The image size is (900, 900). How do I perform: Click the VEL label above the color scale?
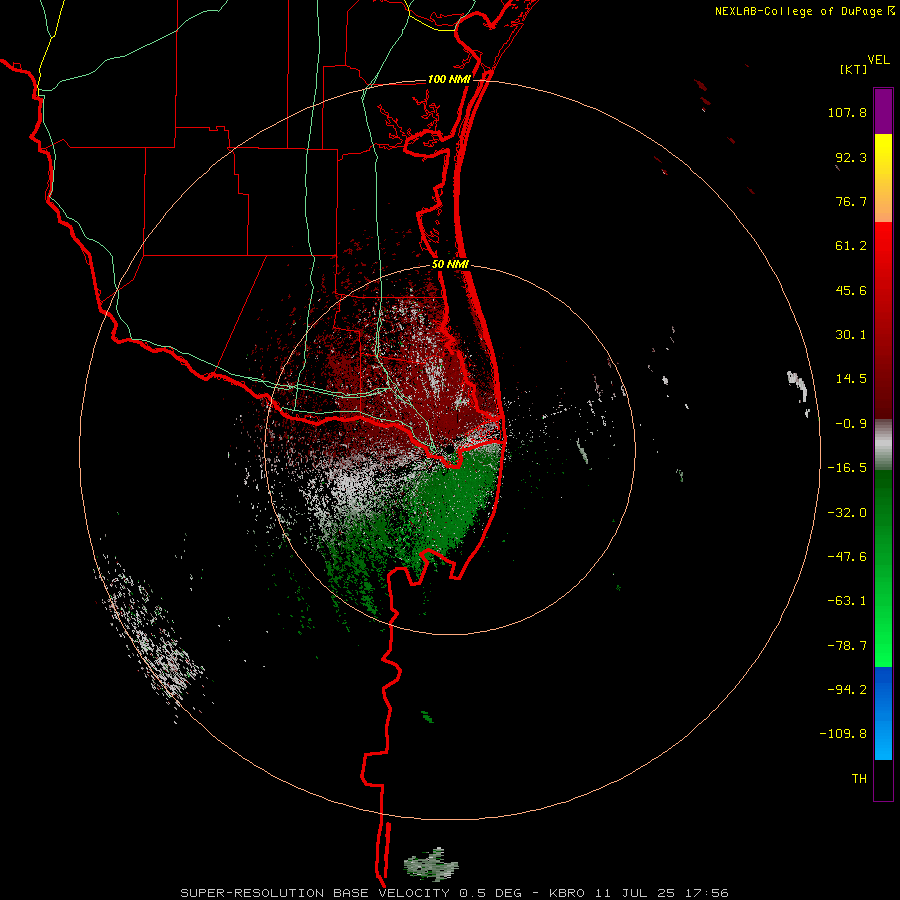(x=878, y=59)
